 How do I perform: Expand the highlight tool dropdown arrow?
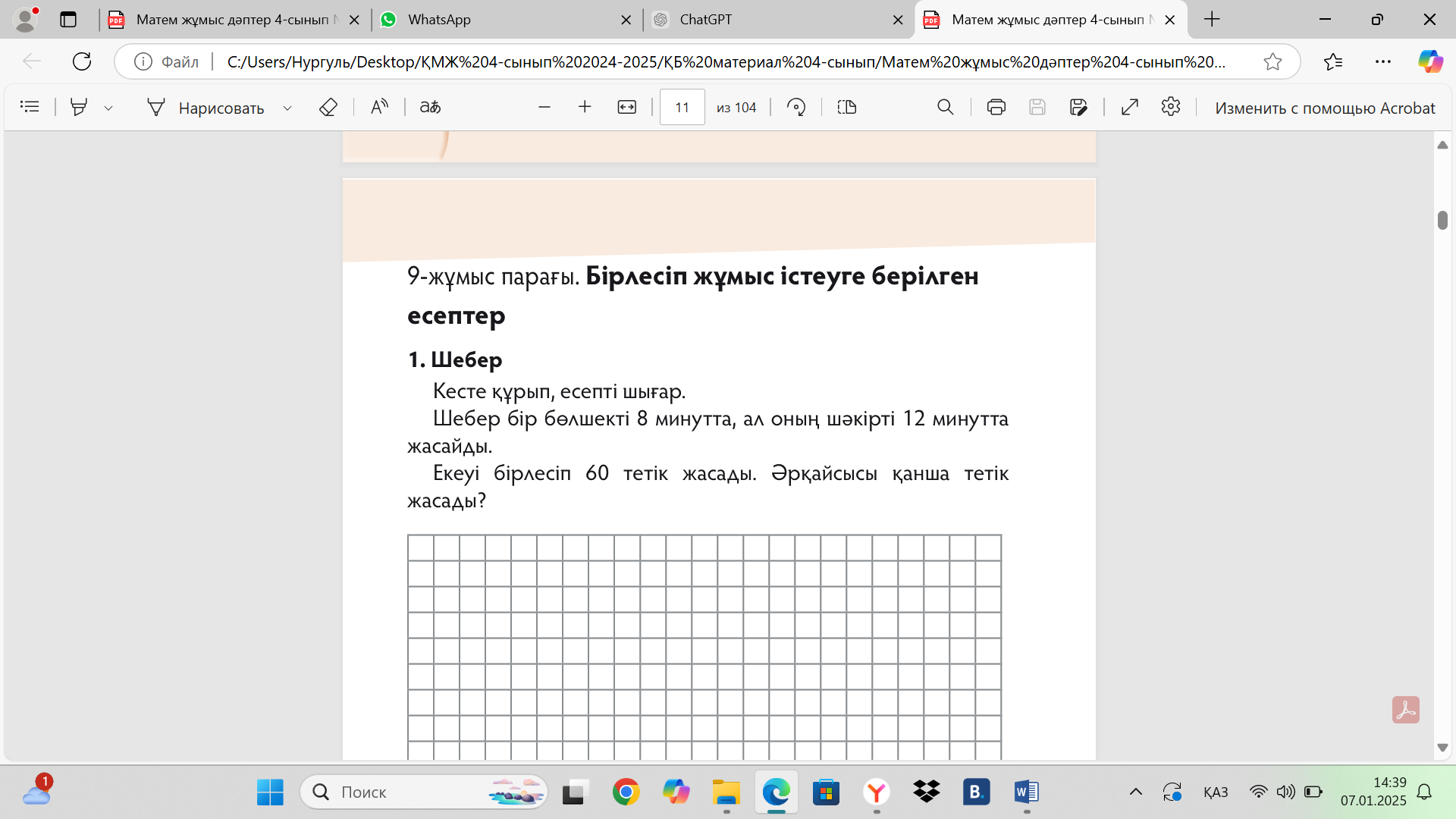[108, 108]
